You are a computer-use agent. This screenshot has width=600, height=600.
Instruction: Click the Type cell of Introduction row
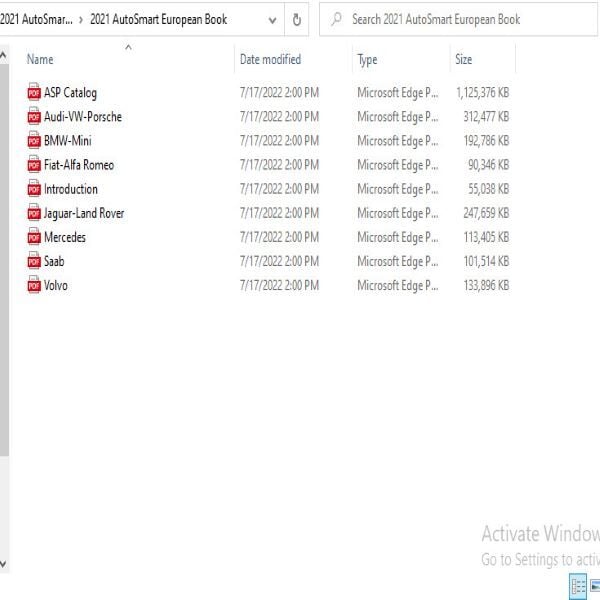pyautogui.click(x=398, y=189)
